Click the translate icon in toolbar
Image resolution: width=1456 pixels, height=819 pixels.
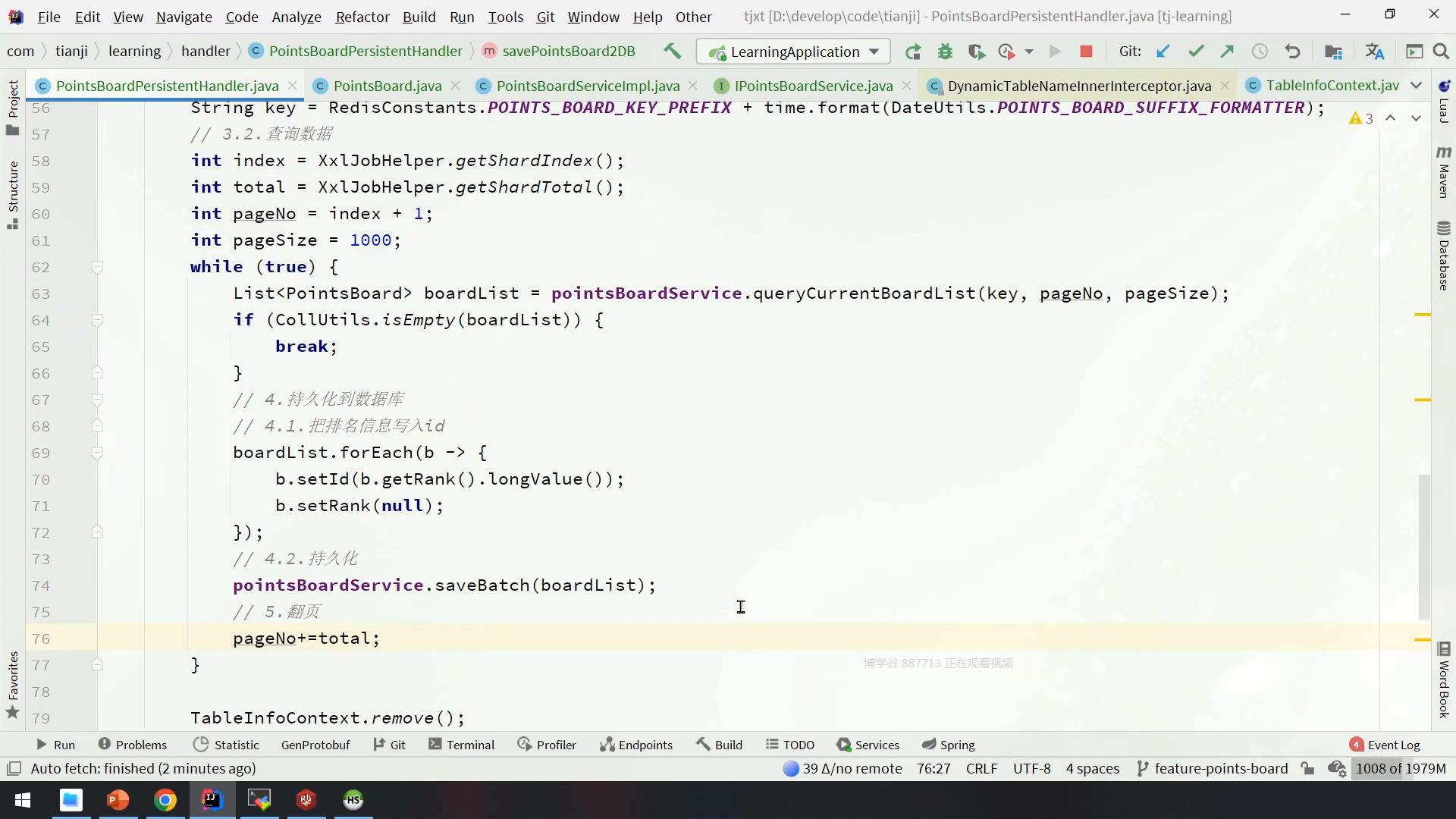click(x=1374, y=52)
